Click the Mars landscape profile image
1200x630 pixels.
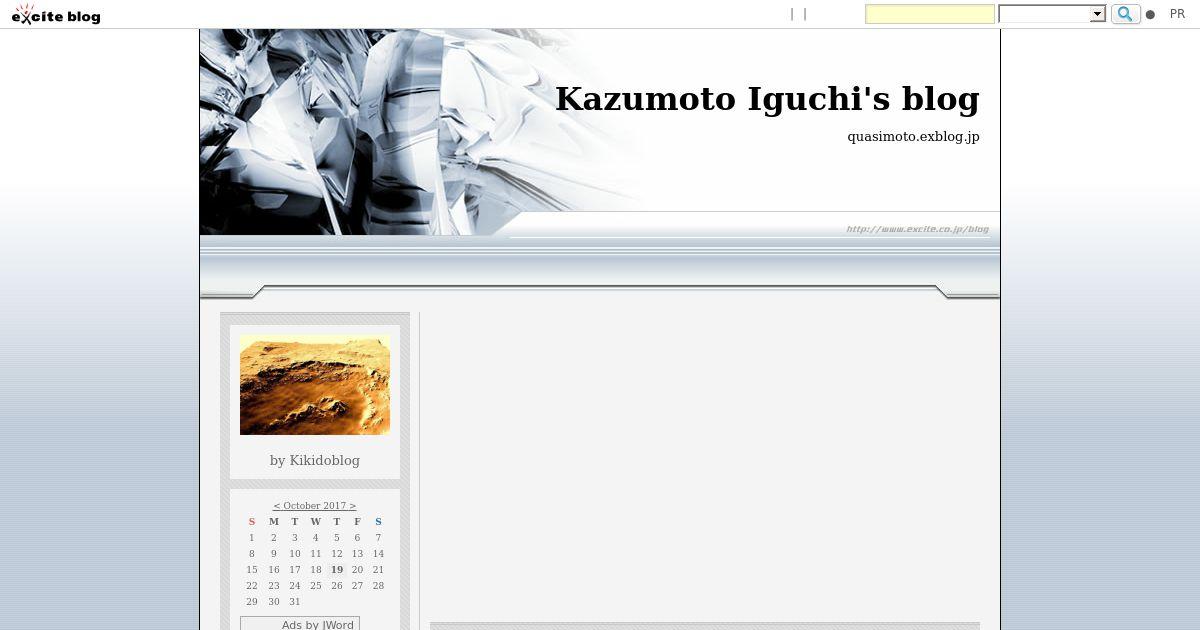[315, 385]
